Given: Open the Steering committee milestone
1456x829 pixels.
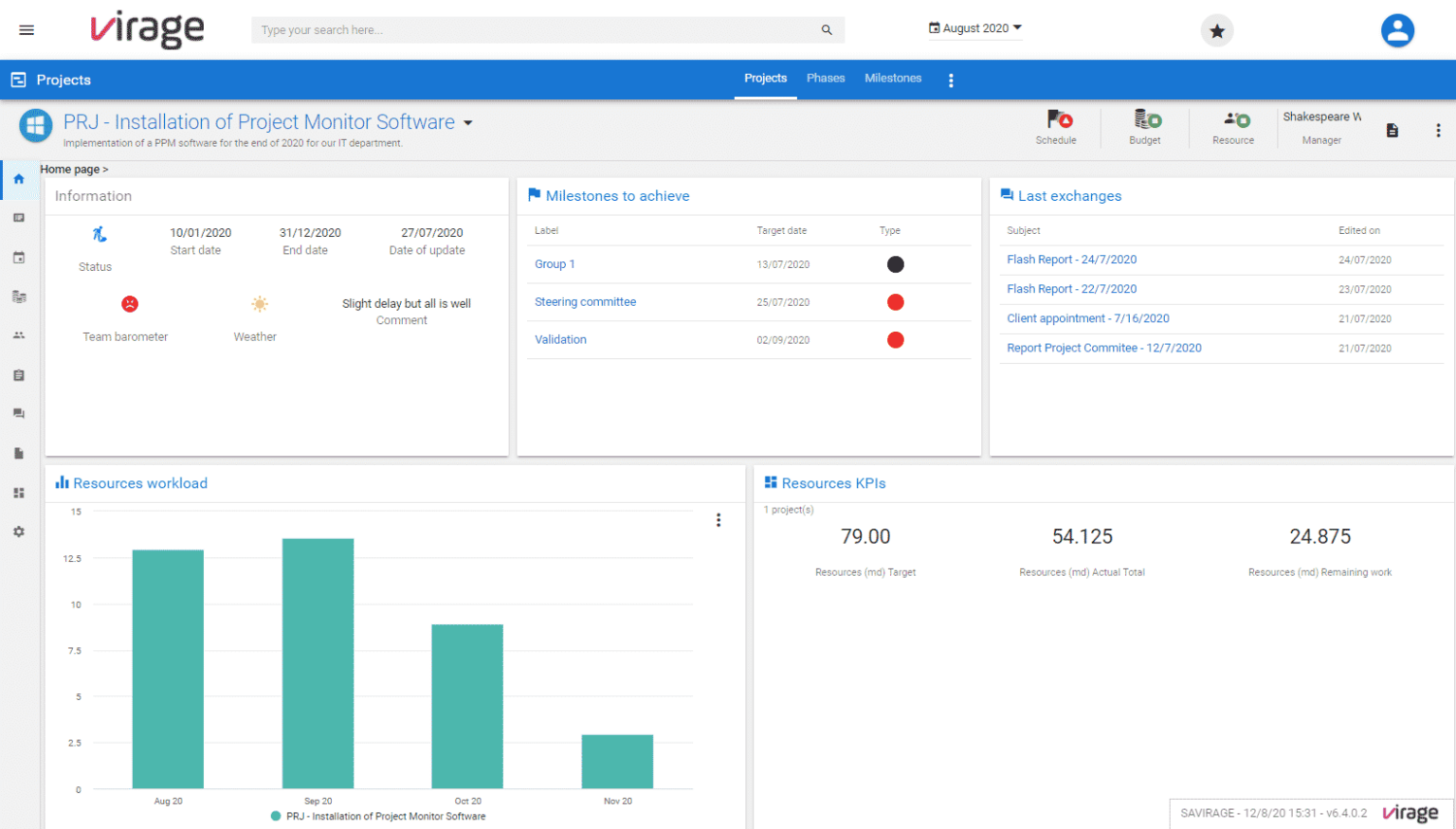Looking at the screenshot, I should pos(585,301).
